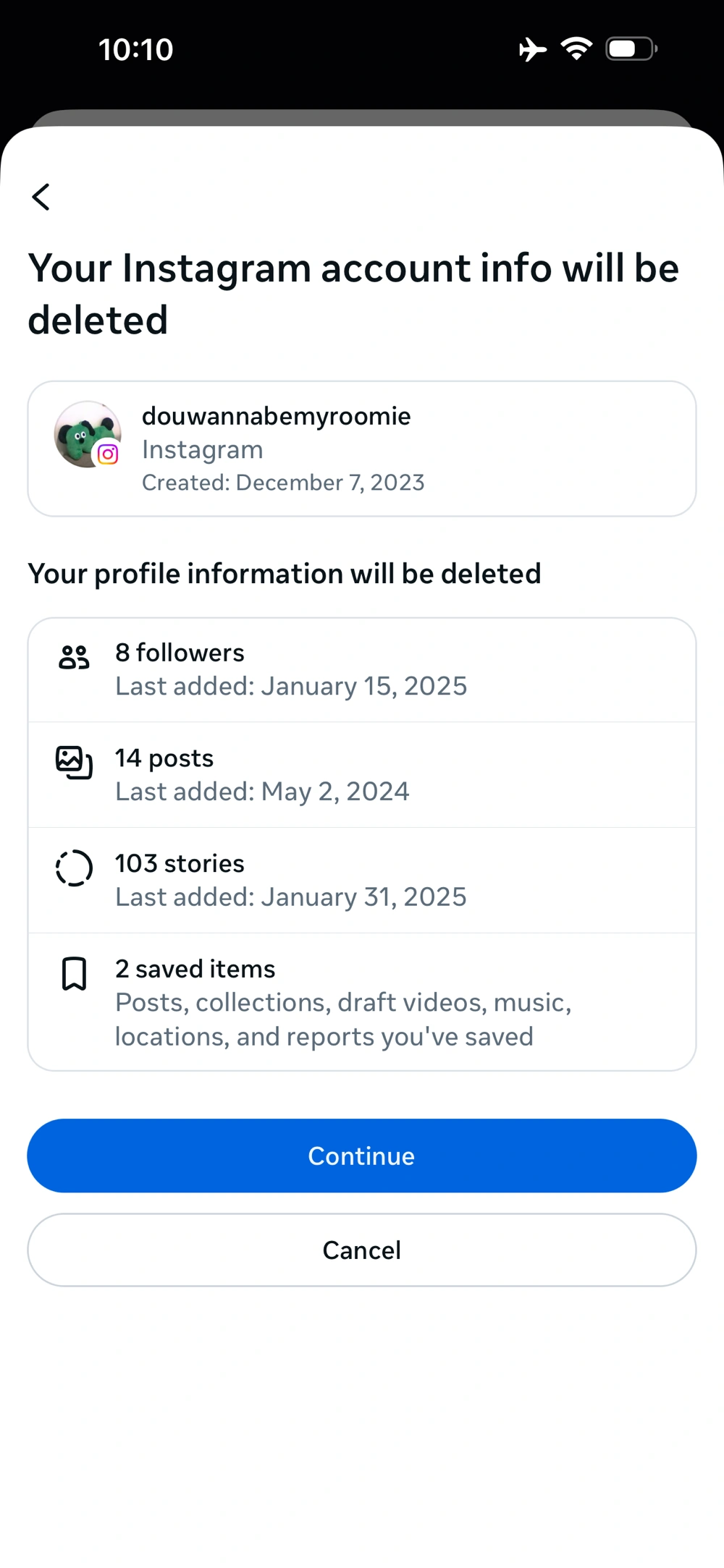Image resolution: width=724 pixels, height=1568 pixels.
Task: Tap the Instagram logo badge on avatar
Action: tap(108, 454)
